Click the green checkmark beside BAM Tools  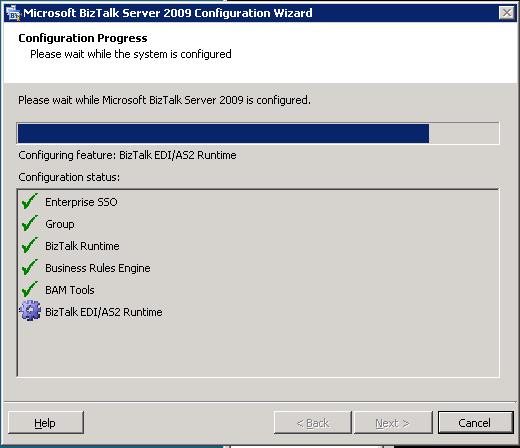pyautogui.click(x=30, y=289)
